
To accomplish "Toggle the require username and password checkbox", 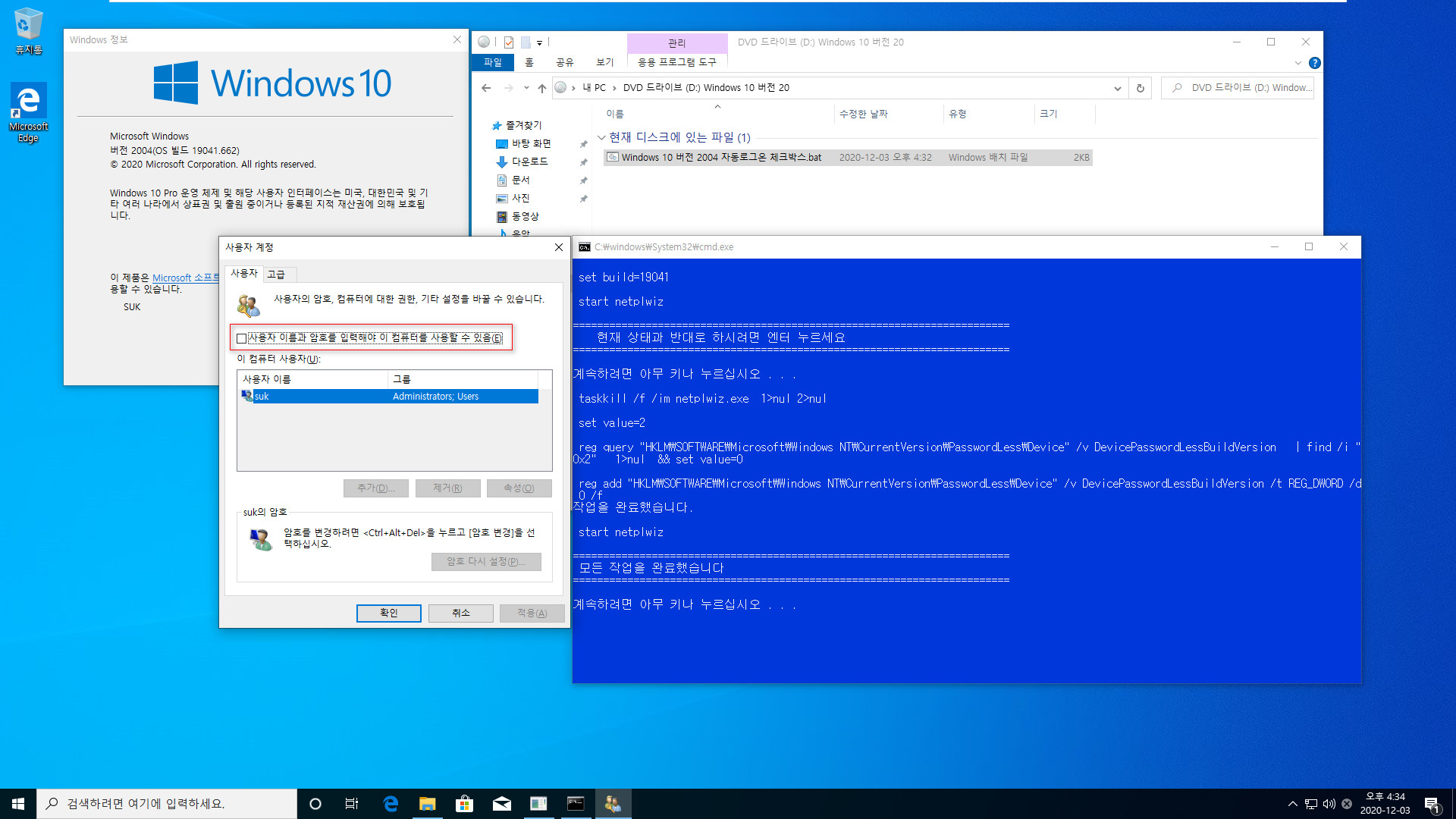I will pos(242,338).
